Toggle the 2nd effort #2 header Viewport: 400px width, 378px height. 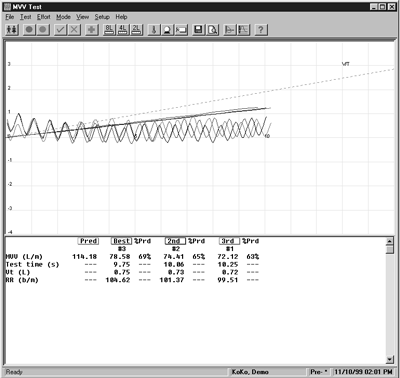click(x=175, y=241)
